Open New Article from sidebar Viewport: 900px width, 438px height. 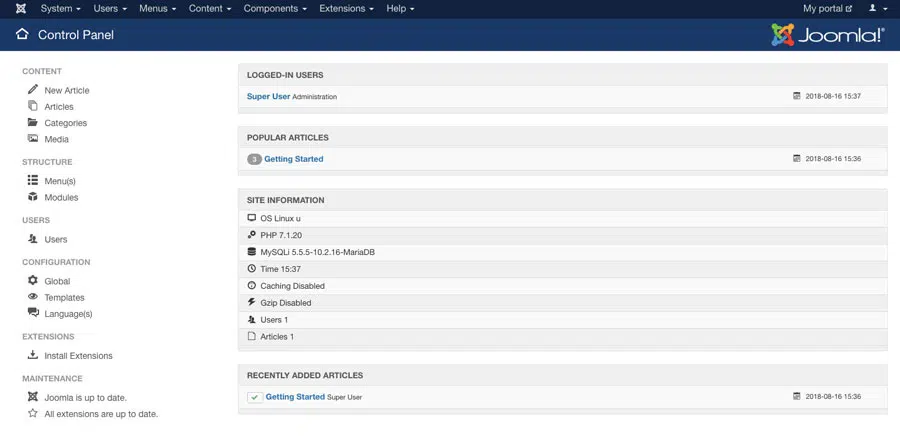67,90
